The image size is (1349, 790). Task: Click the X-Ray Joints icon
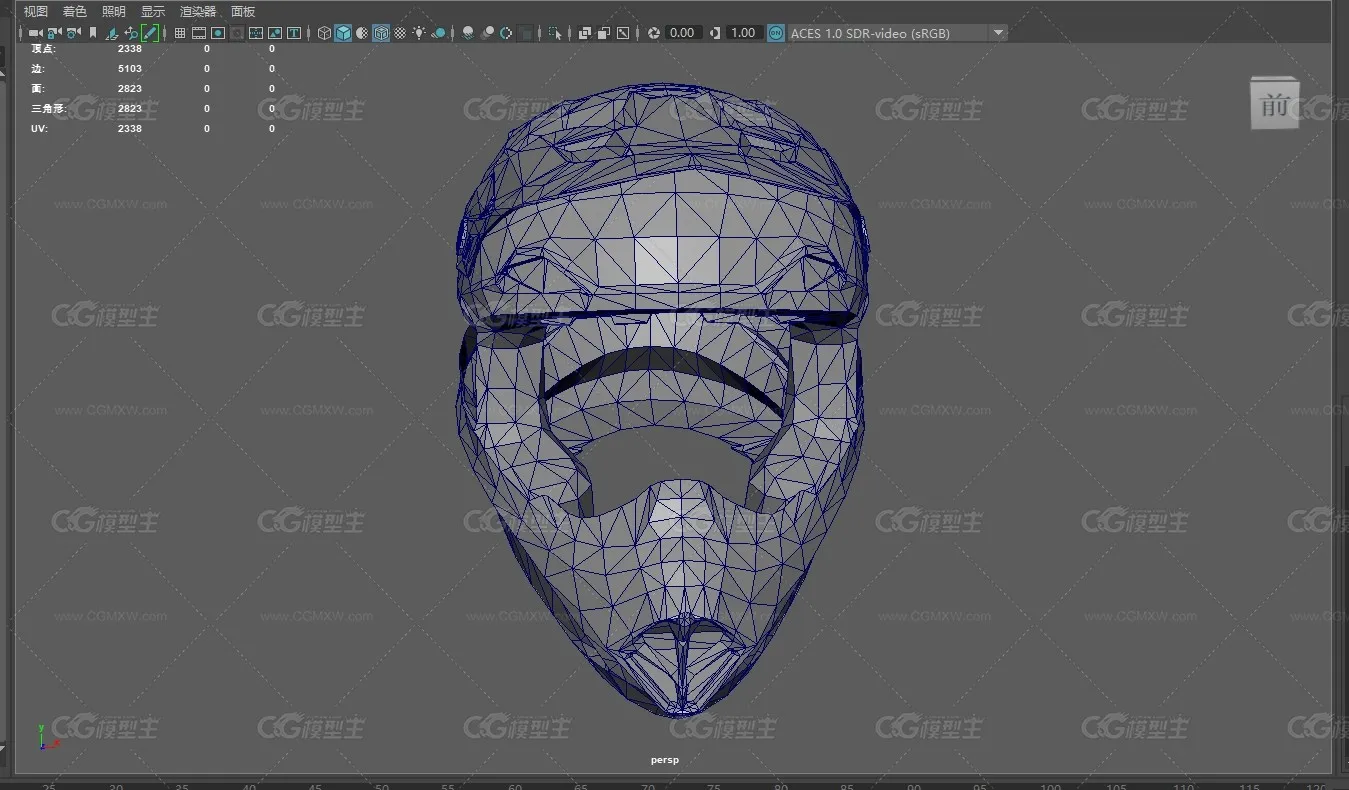click(623, 33)
